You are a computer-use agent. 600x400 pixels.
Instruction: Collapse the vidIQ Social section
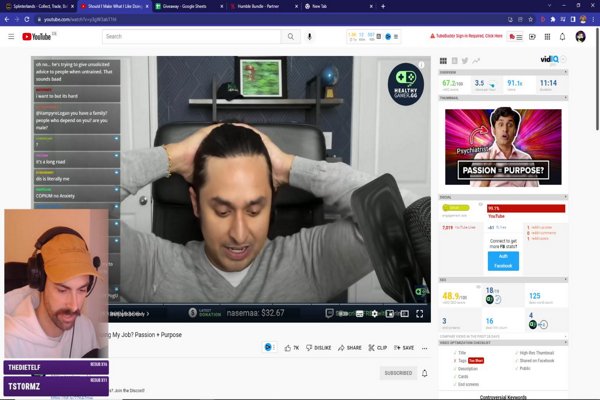[x=565, y=197]
